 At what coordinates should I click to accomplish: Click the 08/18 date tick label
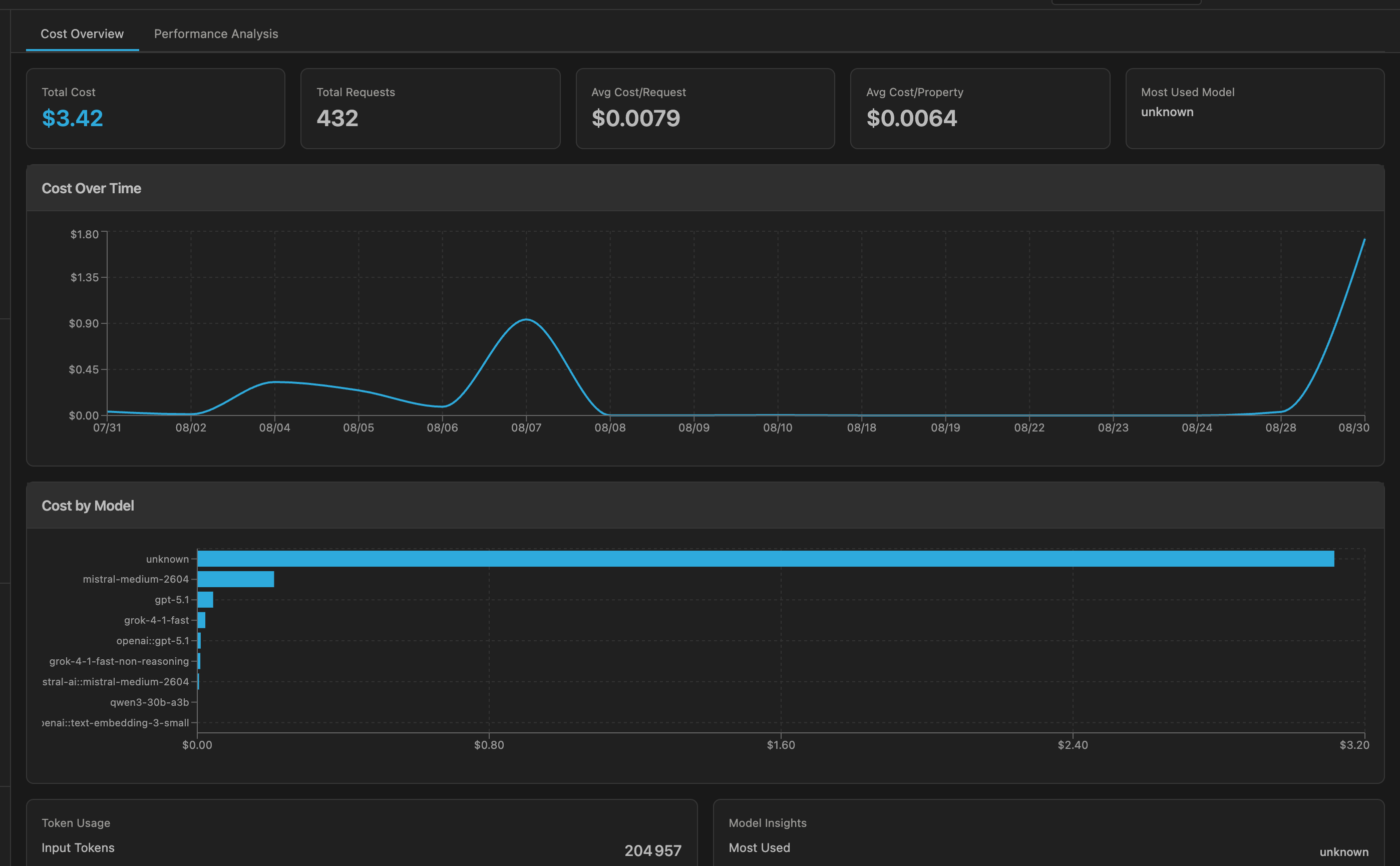tap(862, 428)
